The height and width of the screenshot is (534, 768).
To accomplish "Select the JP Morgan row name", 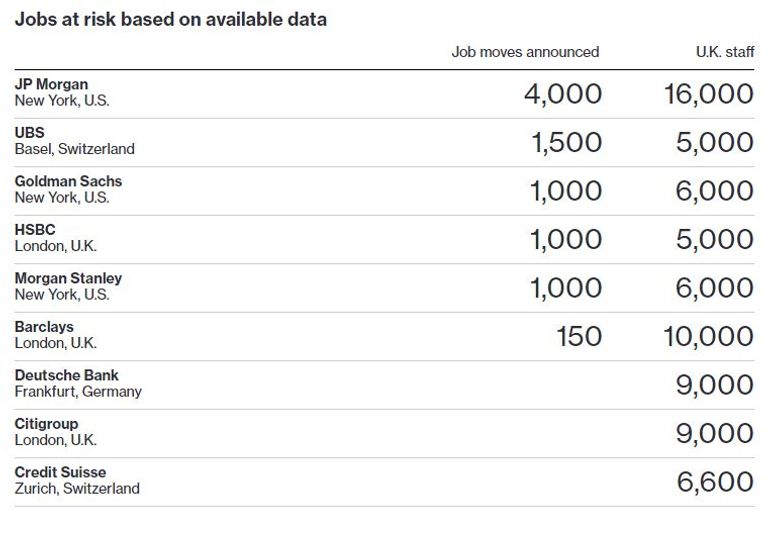I will 51,84.
